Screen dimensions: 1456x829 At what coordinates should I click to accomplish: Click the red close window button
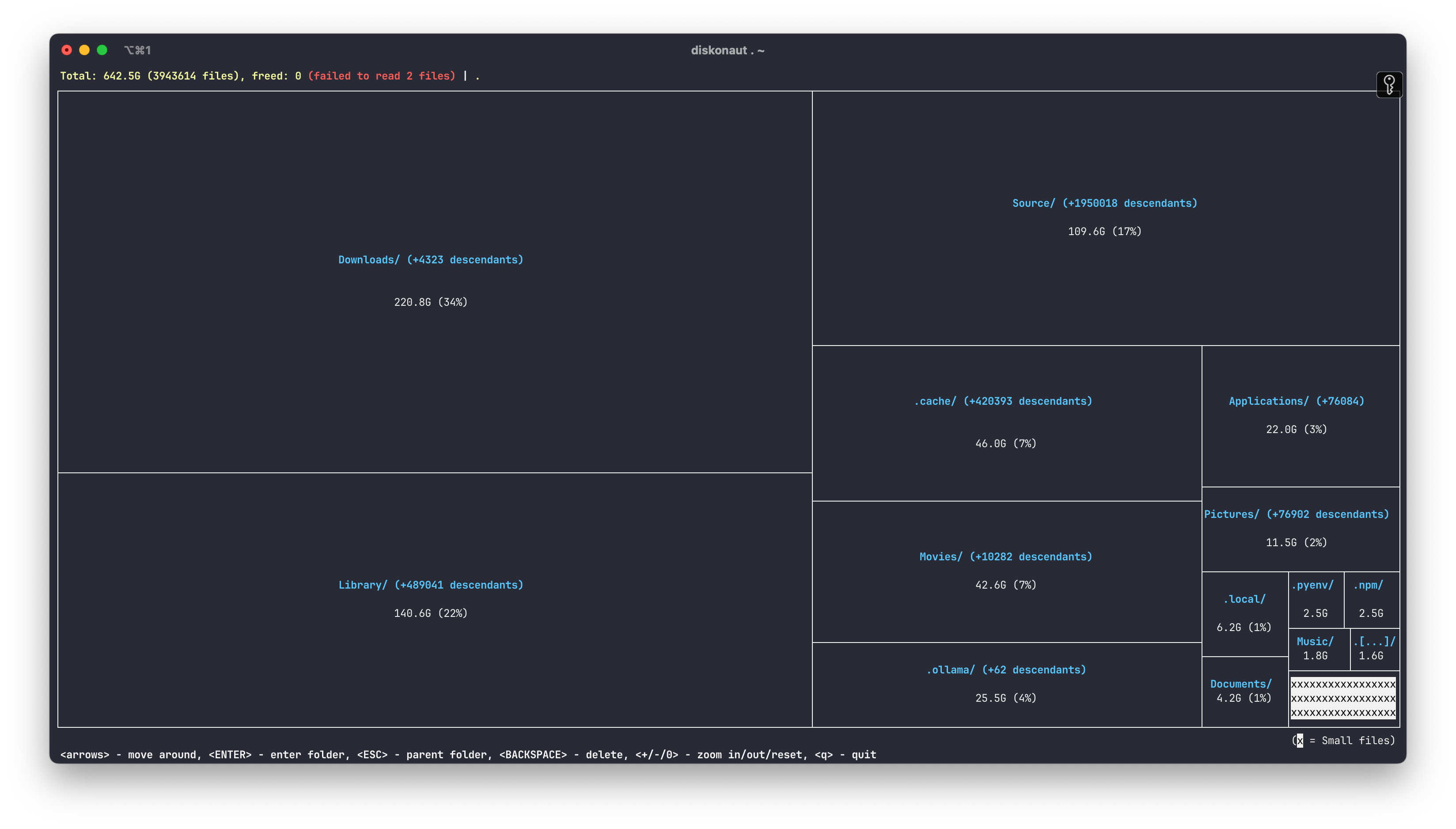point(67,50)
